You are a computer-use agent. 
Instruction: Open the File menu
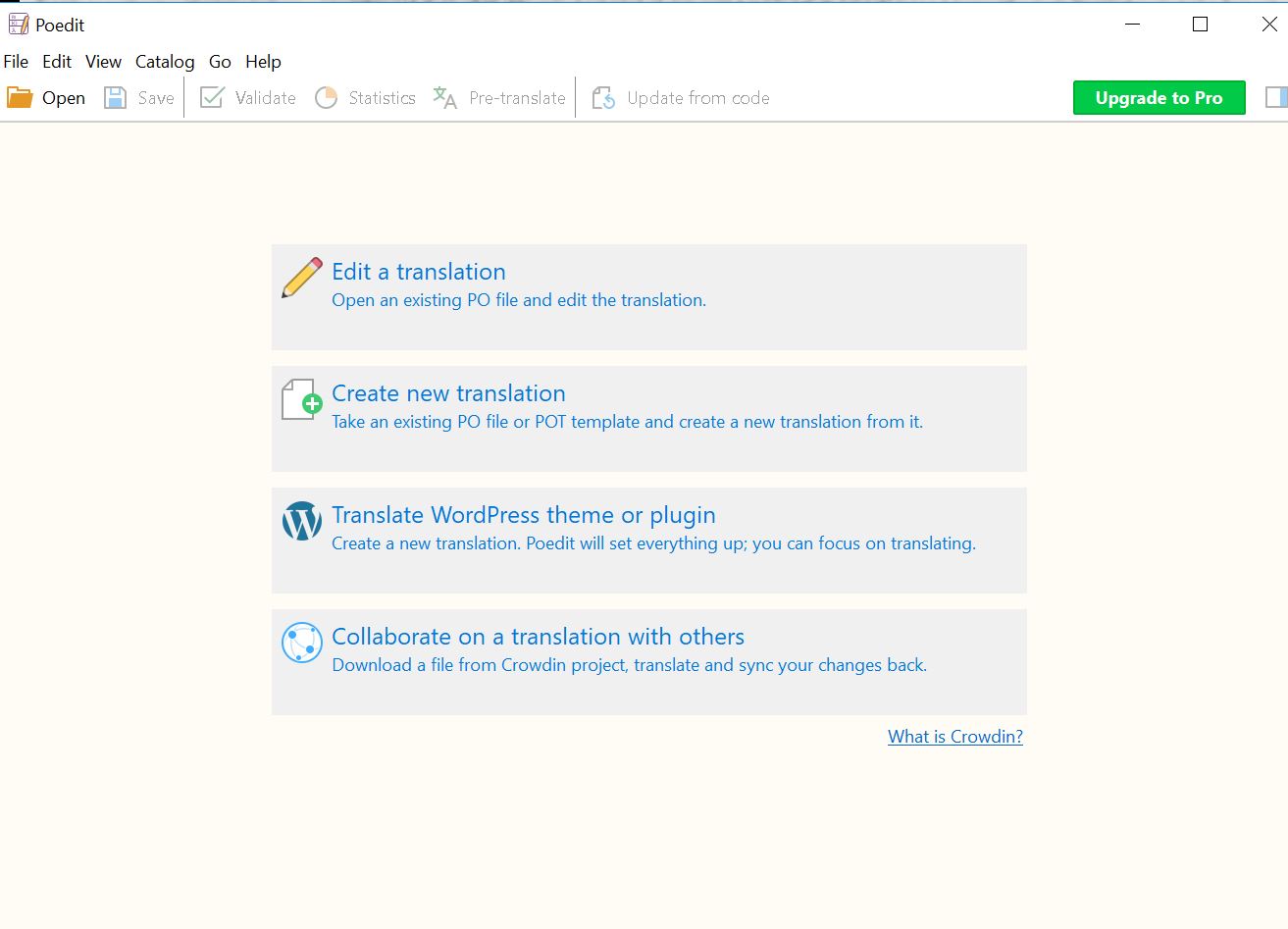16,62
